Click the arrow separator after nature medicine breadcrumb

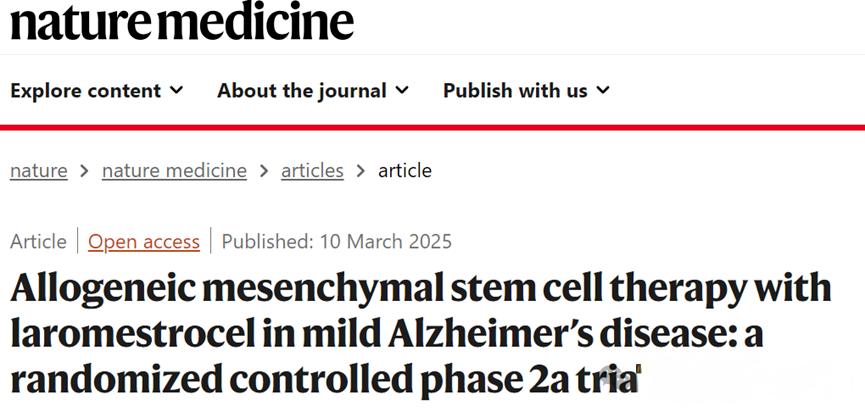(x=264, y=171)
